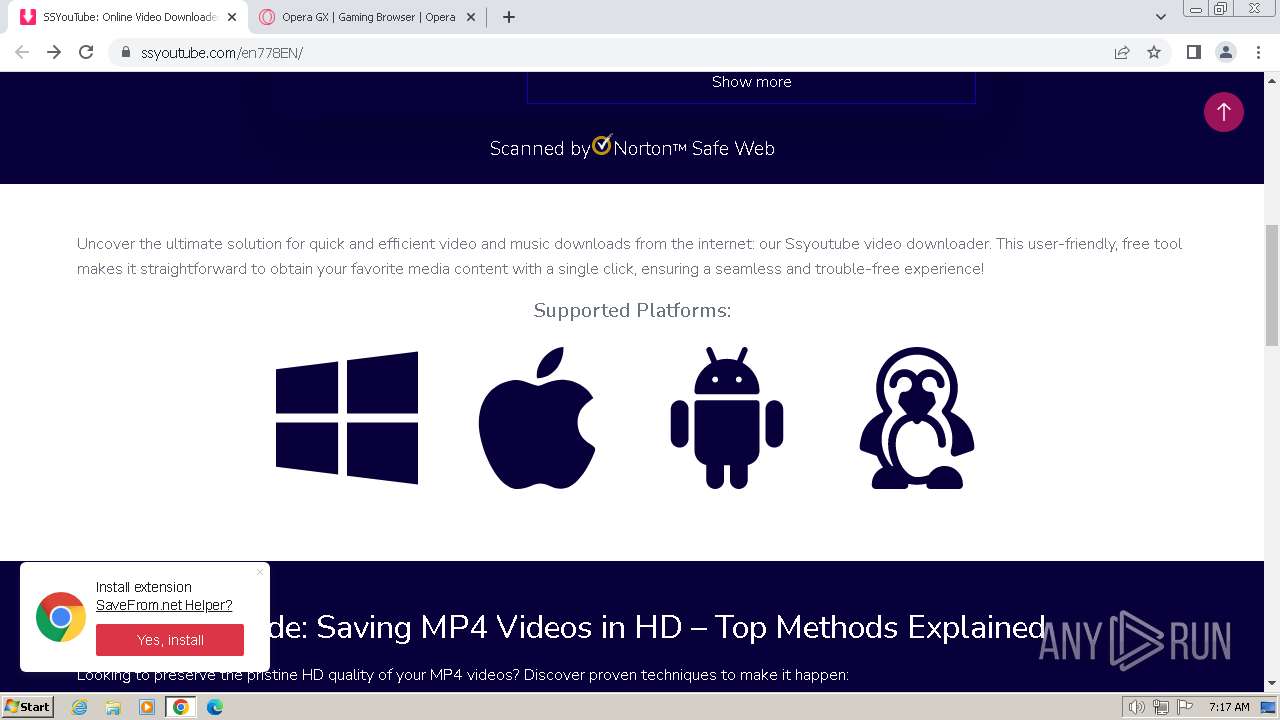This screenshot has width=1280, height=720.
Task: Click the vertical page scrollbar thumb
Action: coord(1272,286)
